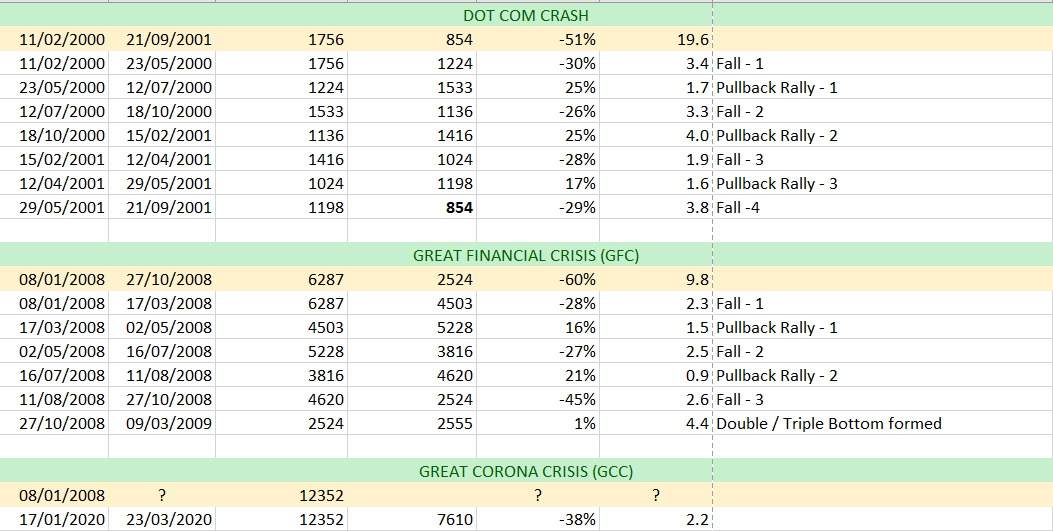The image size is (1053, 531).
Task: Select the GREAT CORONA CRISIS (GCC) header
Action: click(x=526, y=472)
